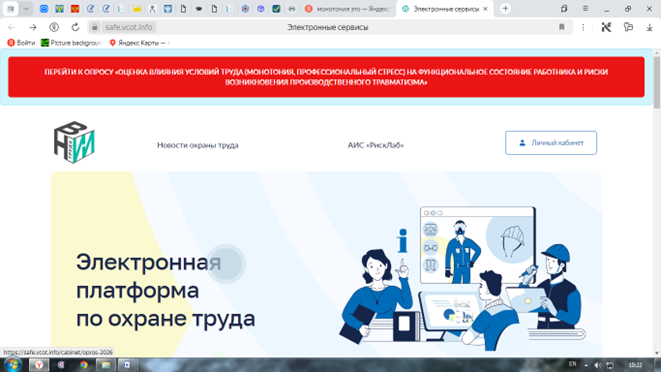Show hidden tray icons arrow

(586, 365)
